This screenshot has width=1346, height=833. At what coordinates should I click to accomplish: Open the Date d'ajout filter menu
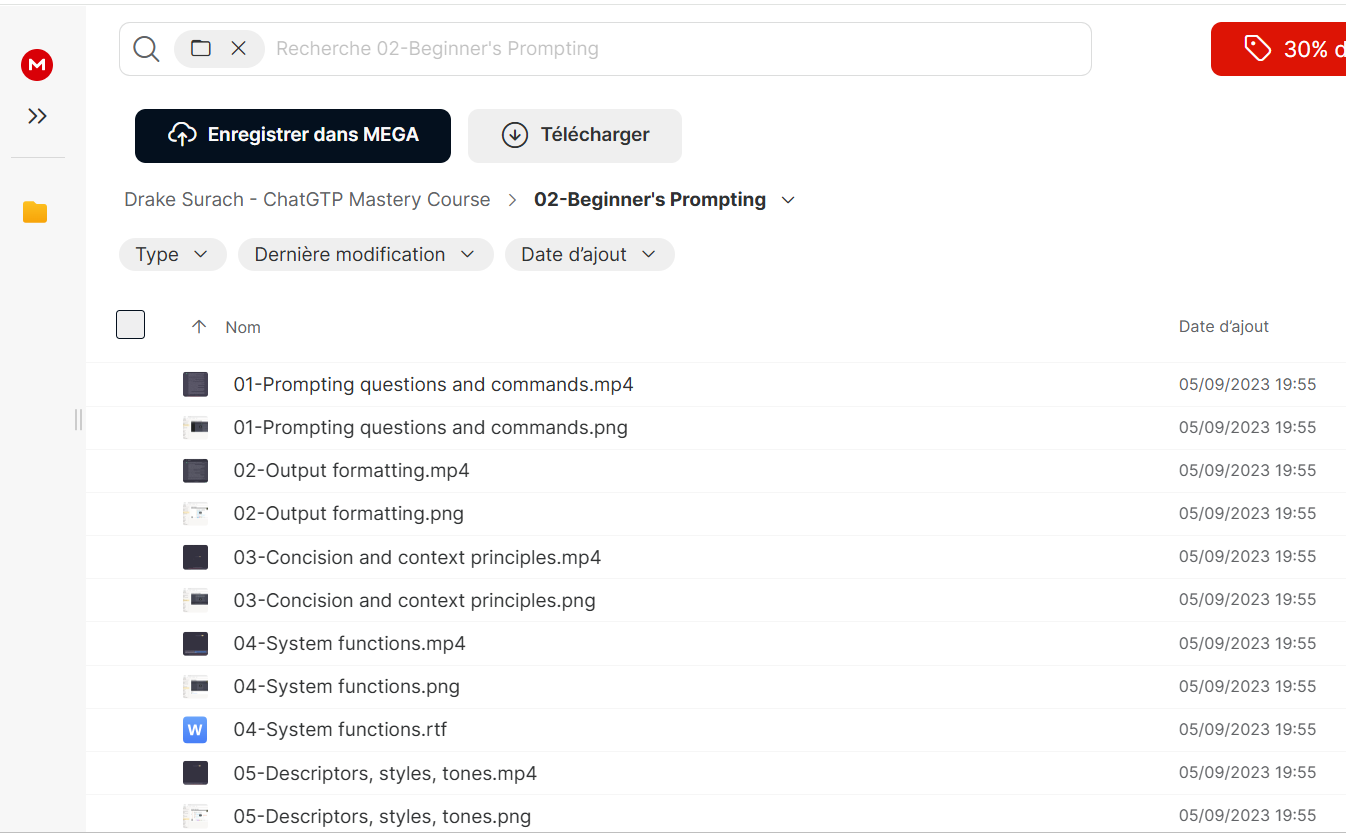click(589, 254)
